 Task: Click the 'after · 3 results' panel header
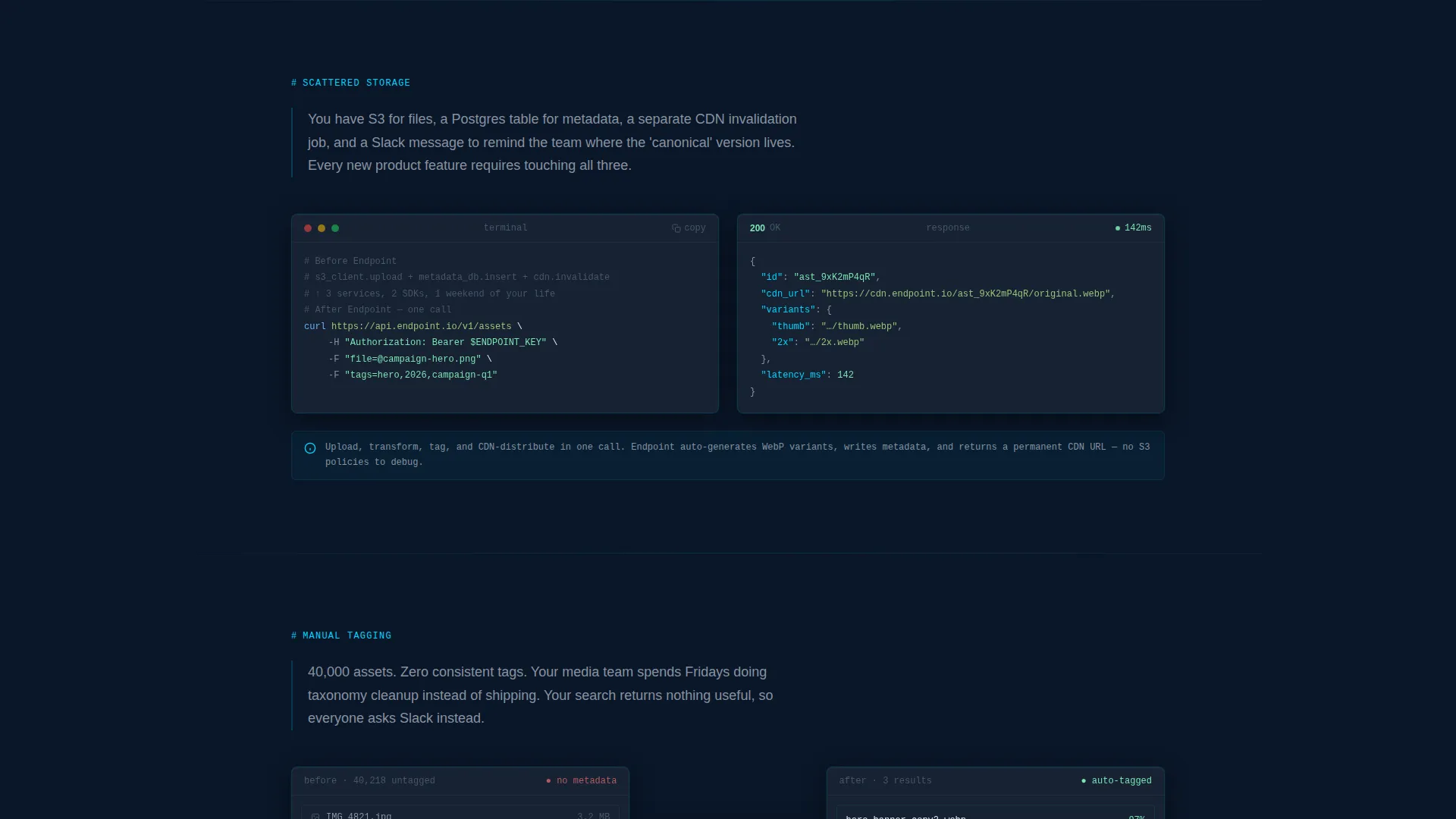point(885,781)
